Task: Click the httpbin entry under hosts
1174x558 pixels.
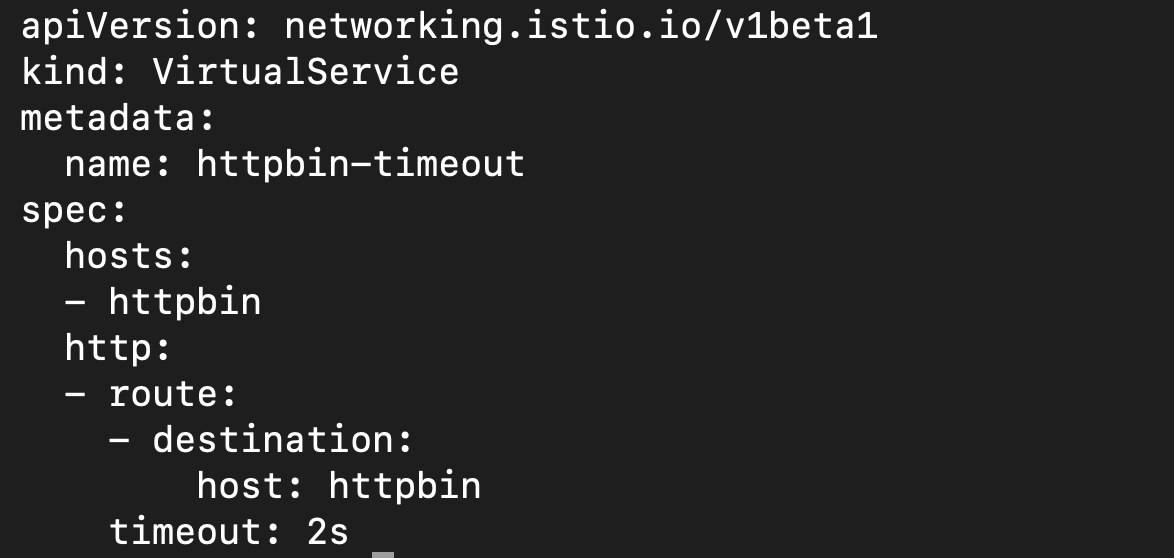Action: tap(184, 301)
